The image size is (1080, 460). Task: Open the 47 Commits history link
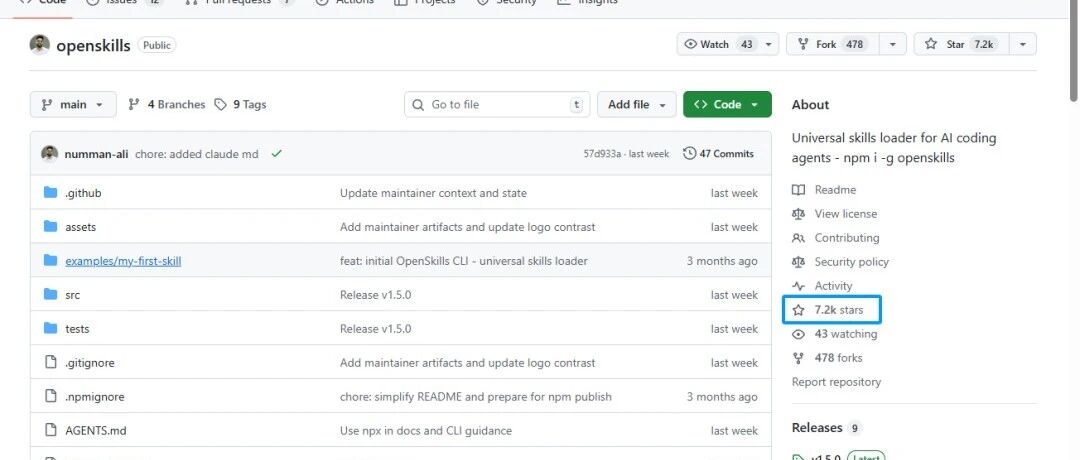(718, 154)
